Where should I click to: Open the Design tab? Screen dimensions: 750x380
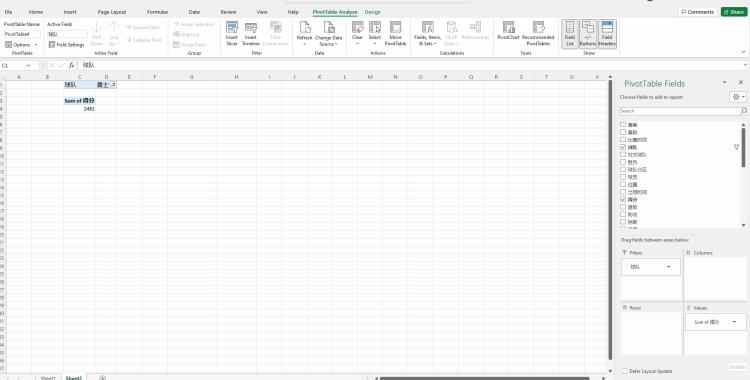pyautogui.click(x=373, y=12)
